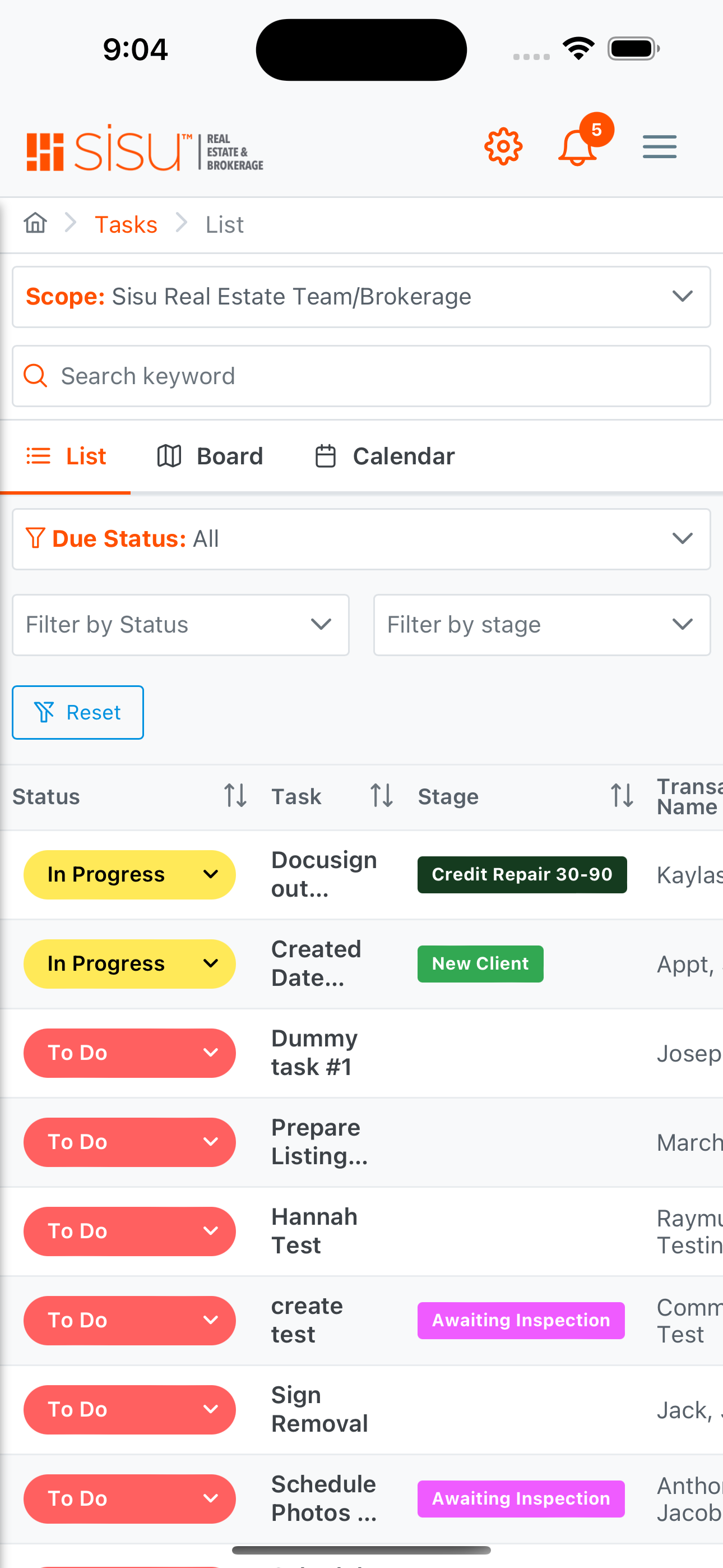This screenshot has height=1568, width=723.
Task: Open the Filter by stage dropdown
Action: [x=541, y=625]
